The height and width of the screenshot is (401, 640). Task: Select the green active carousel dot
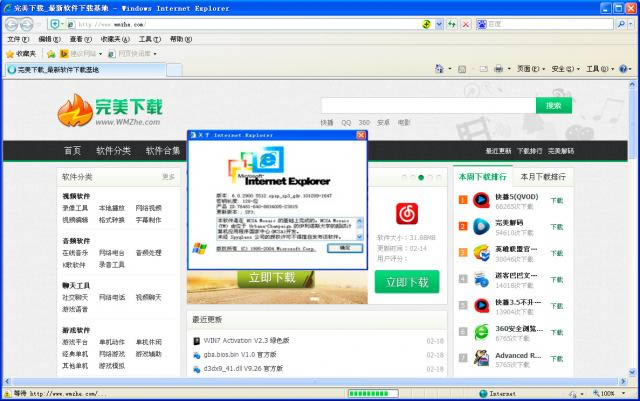[x=421, y=177]
